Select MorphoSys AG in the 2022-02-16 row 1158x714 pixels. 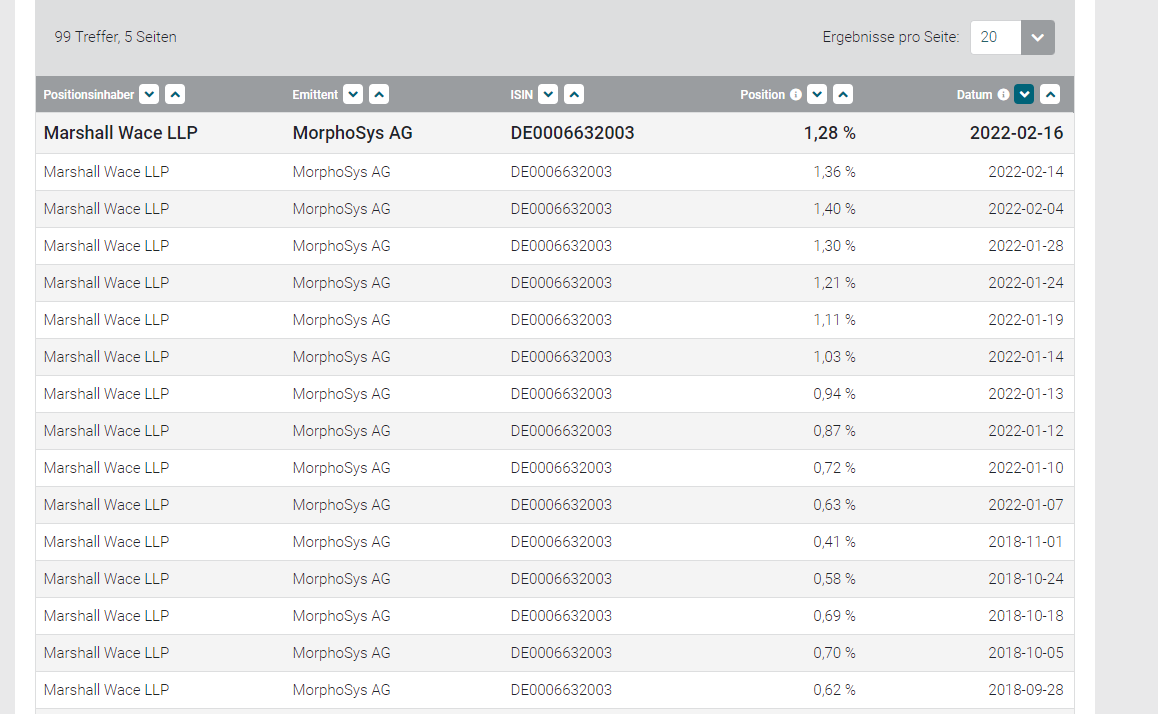(x=352, y=133)
